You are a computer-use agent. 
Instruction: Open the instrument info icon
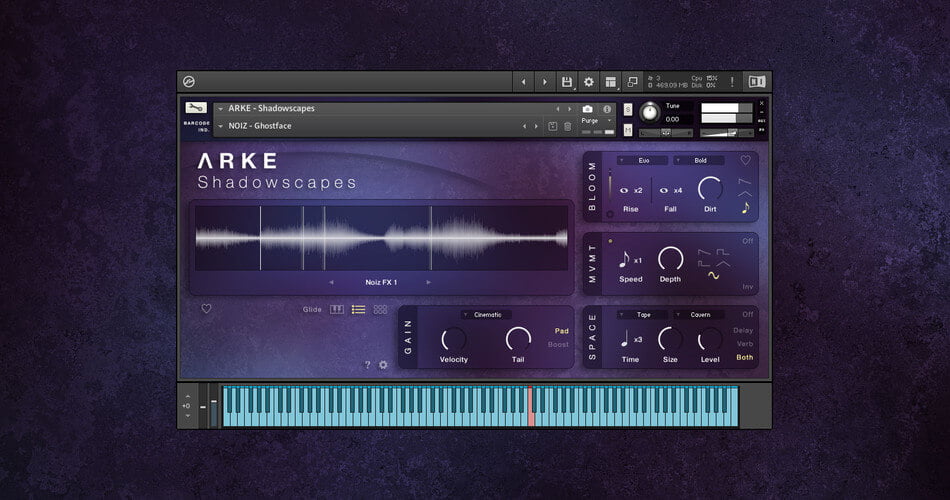[x=606, y=109]
